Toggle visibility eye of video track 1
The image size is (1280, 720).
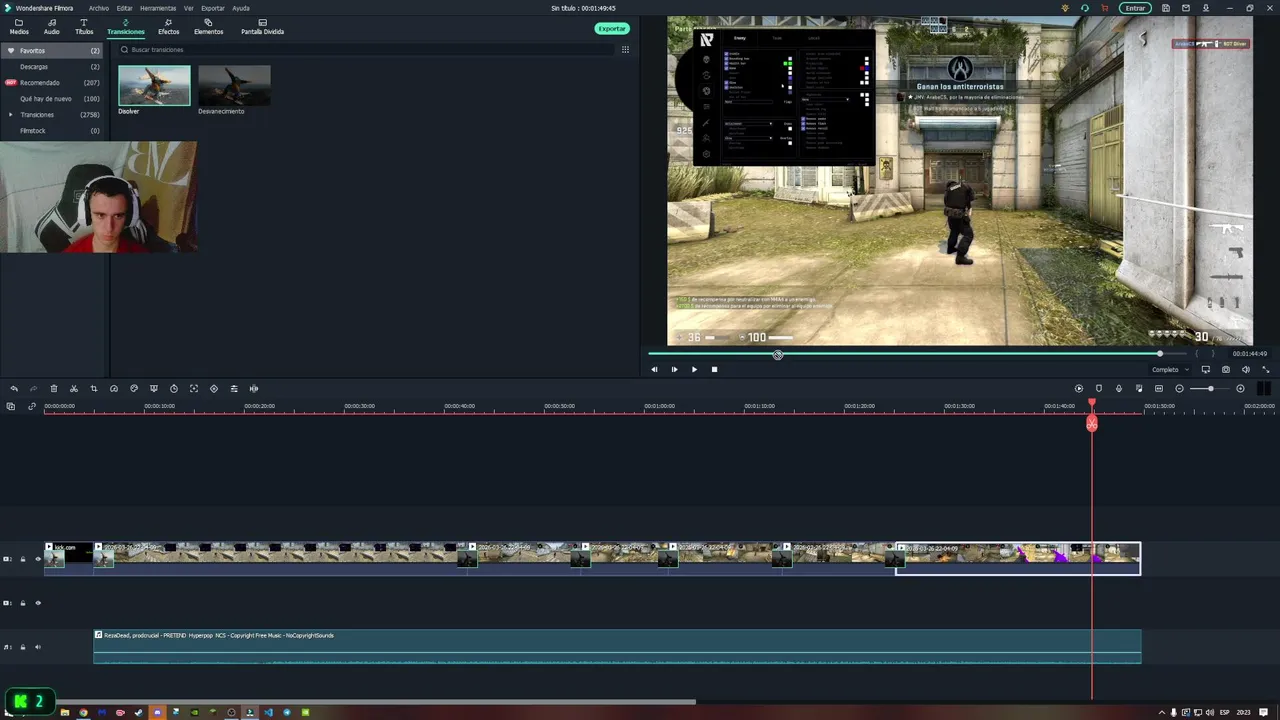coord(38,603)
